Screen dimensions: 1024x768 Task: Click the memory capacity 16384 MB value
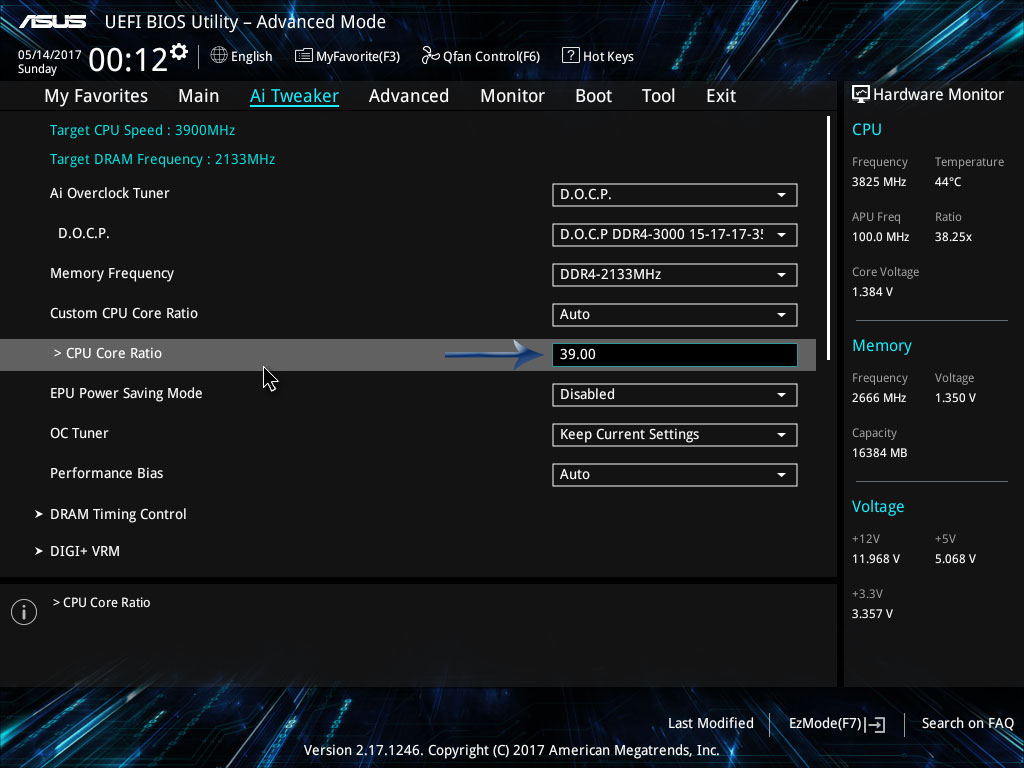pyautogui.click(x=880, y=453)
